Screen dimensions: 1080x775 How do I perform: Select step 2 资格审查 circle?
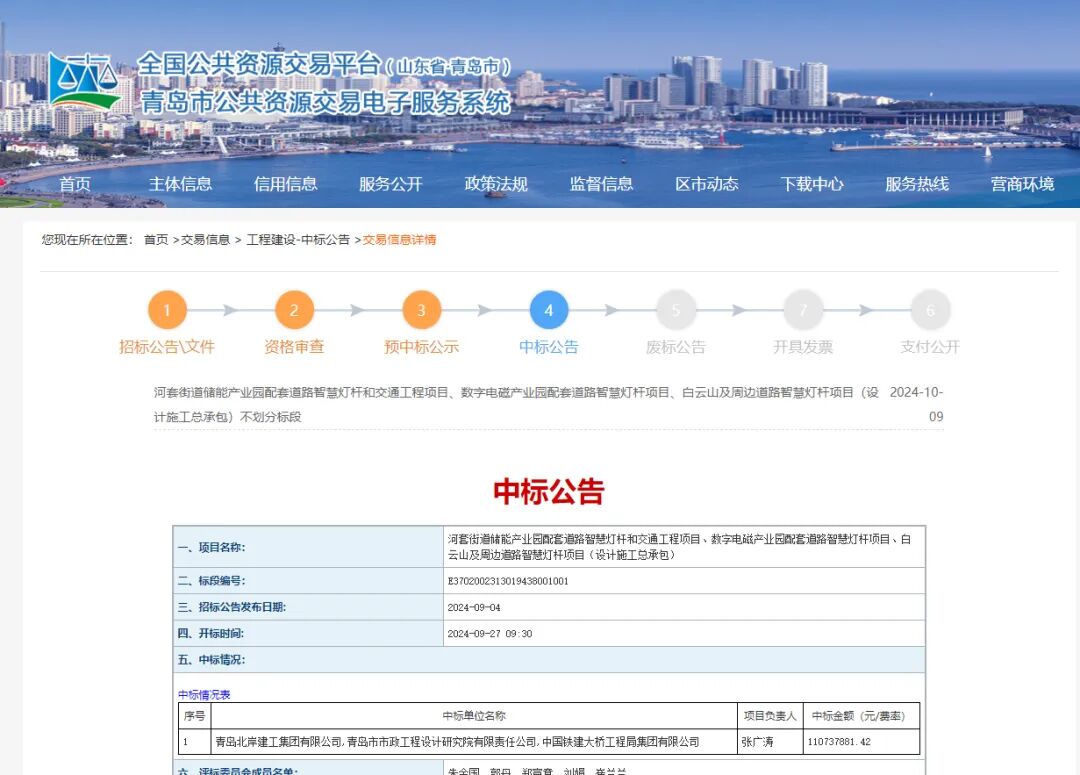point(294,311)
